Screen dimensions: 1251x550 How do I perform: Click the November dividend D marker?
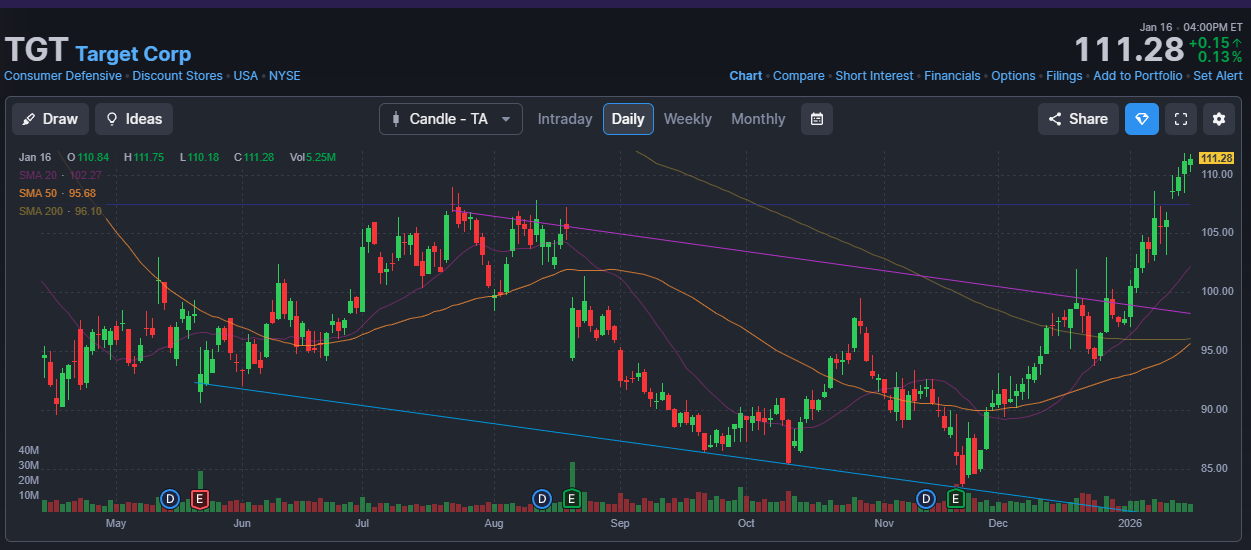tap(927, 498)
